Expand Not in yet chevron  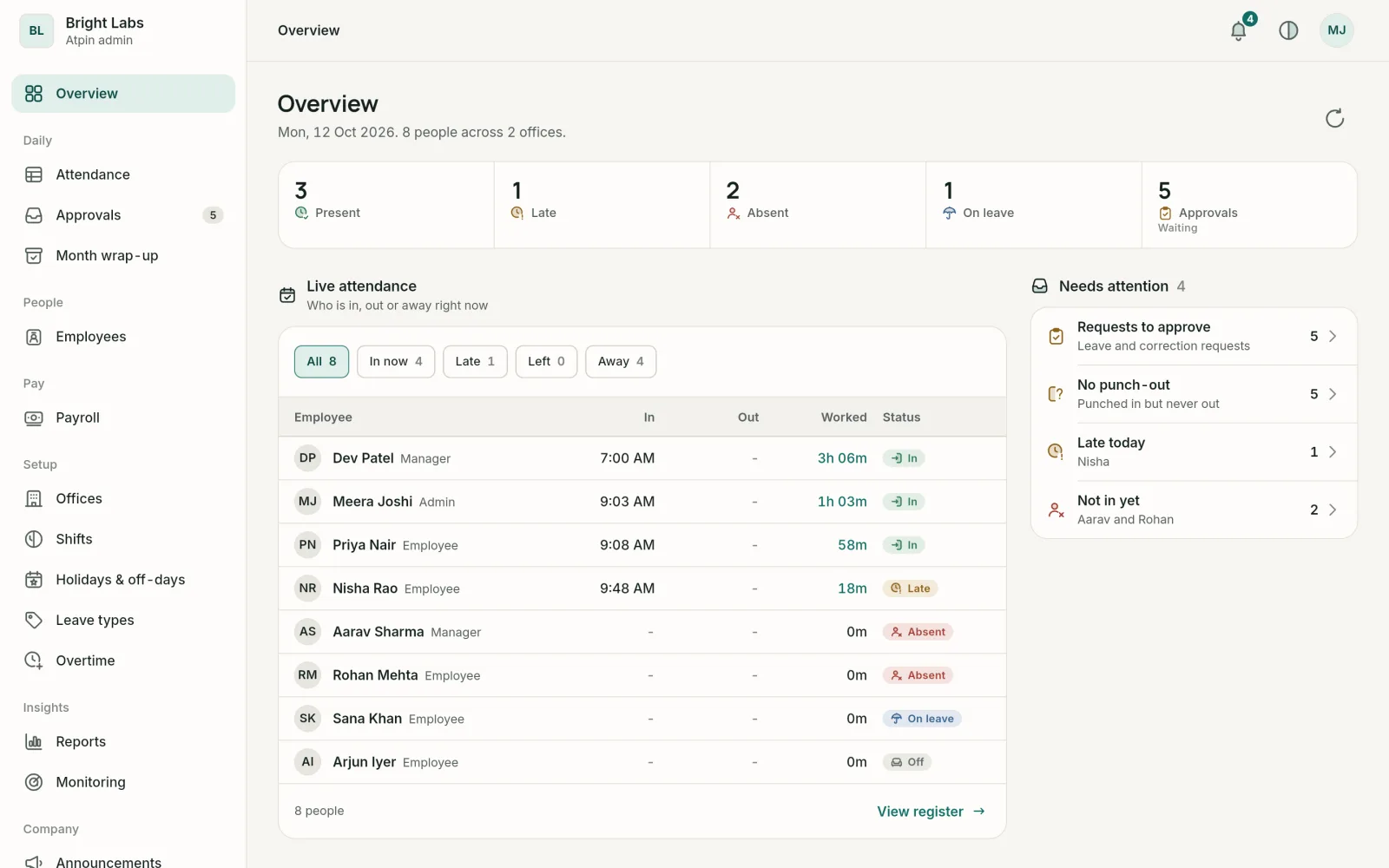click(1333, 510)
